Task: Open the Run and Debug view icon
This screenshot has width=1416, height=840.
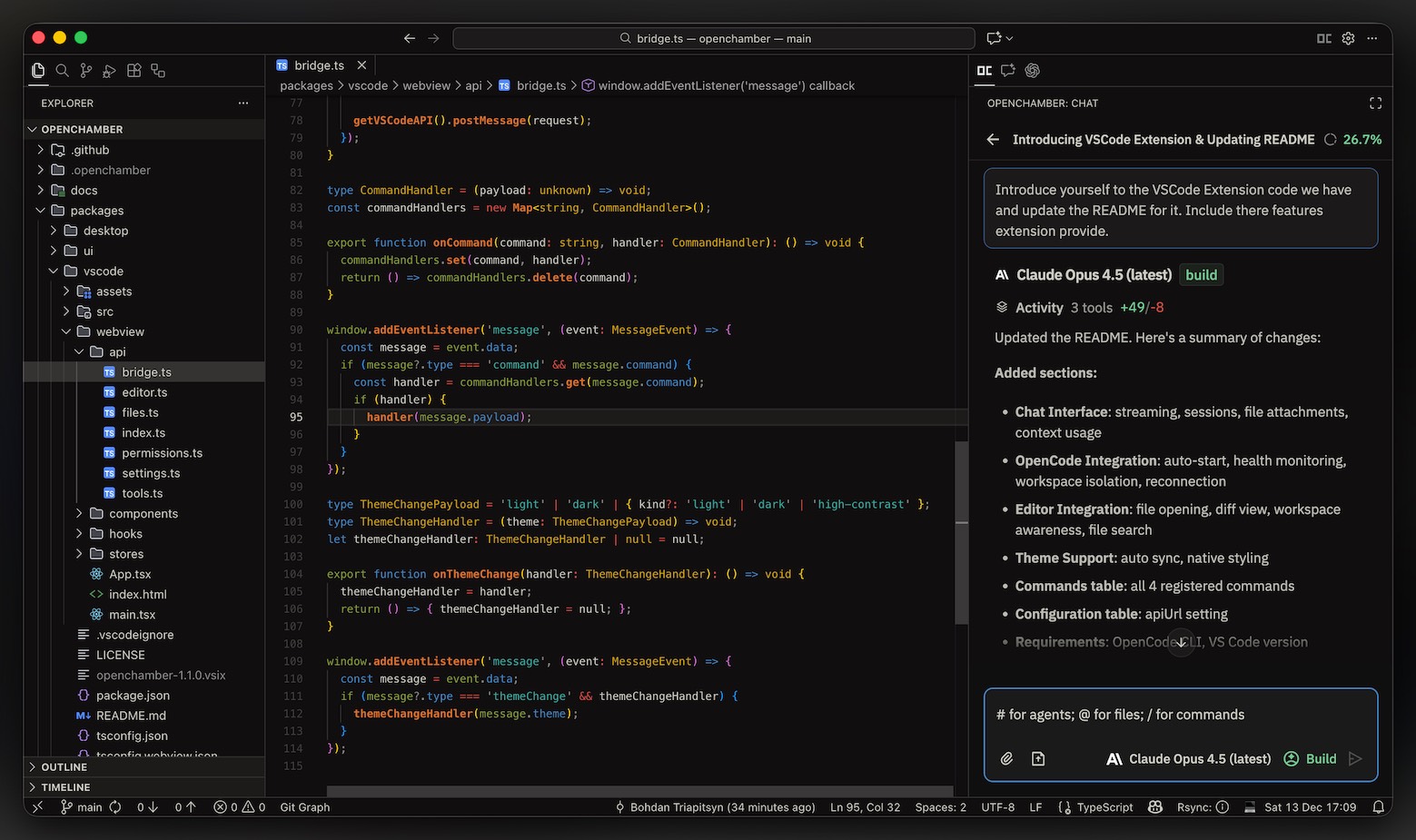Action: click(x=109, y=70)
